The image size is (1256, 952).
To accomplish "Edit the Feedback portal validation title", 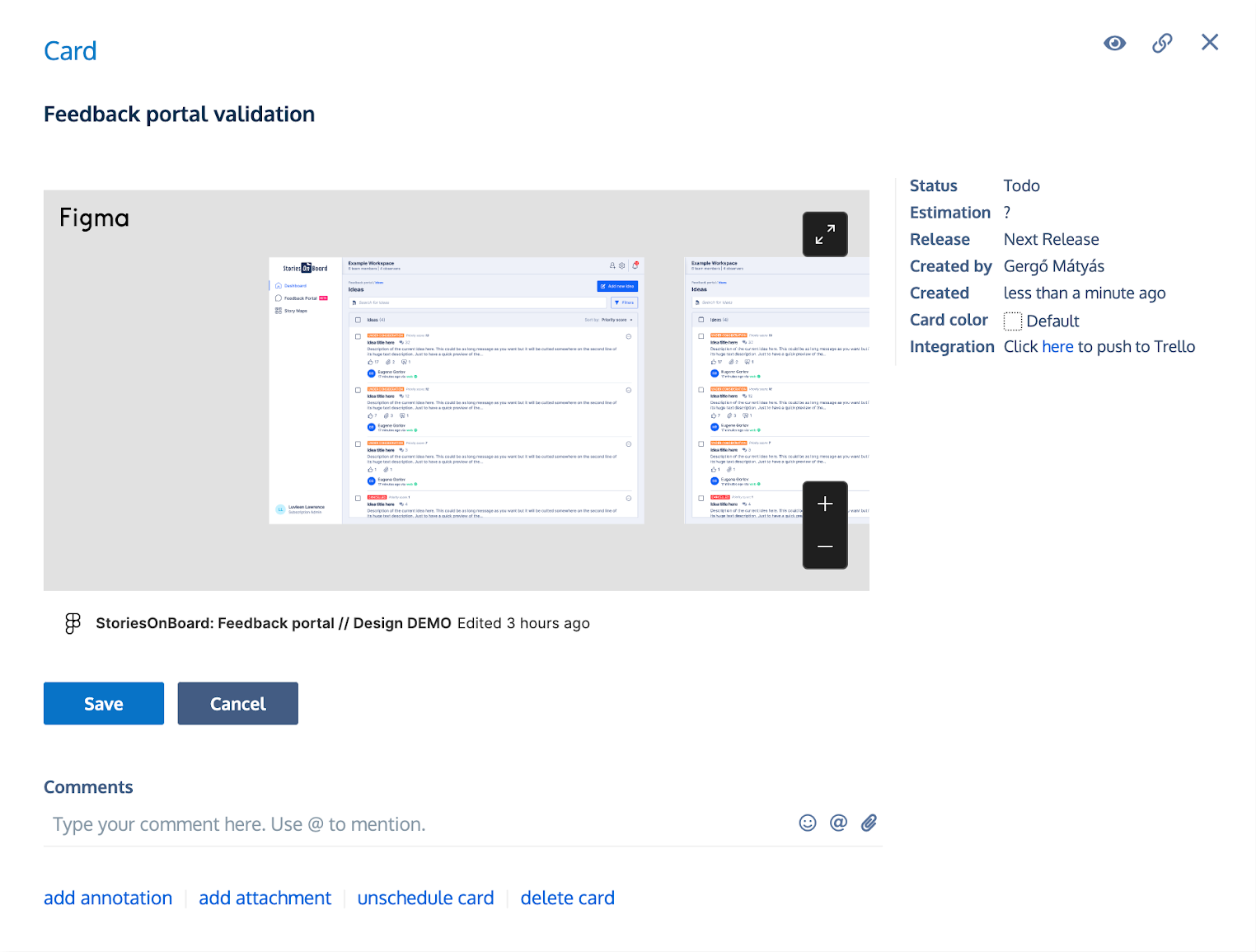I will point(179,115).
